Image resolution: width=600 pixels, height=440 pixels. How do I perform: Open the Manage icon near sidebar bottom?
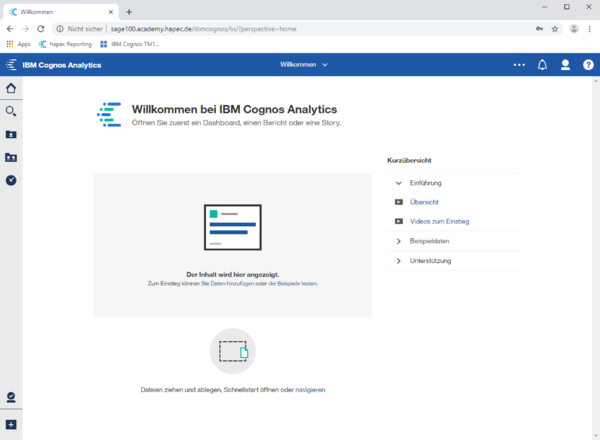tap(11, 398)
